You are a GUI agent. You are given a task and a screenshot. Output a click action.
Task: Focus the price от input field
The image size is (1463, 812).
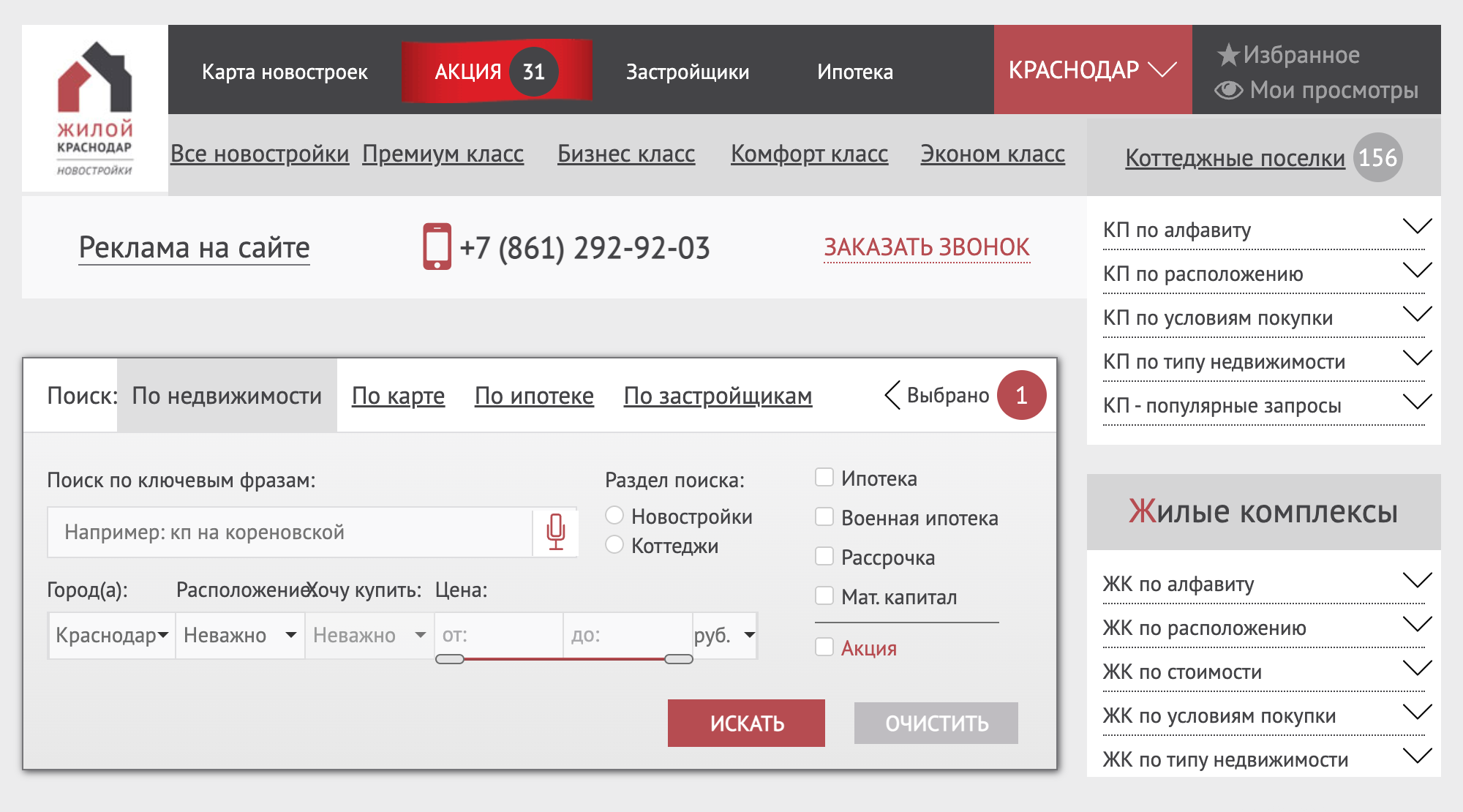point(499,635)
